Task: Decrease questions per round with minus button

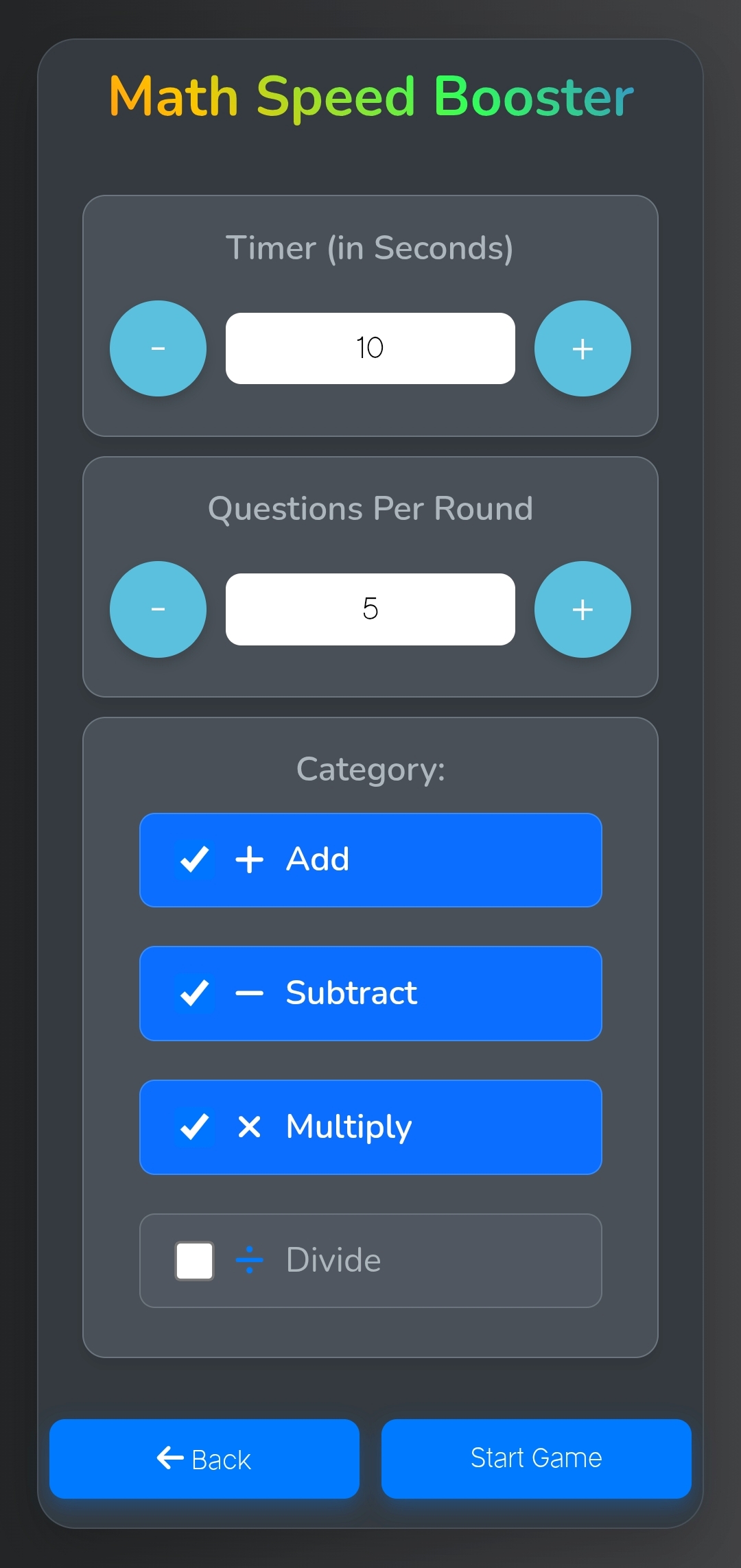Action: pos(158,609)
